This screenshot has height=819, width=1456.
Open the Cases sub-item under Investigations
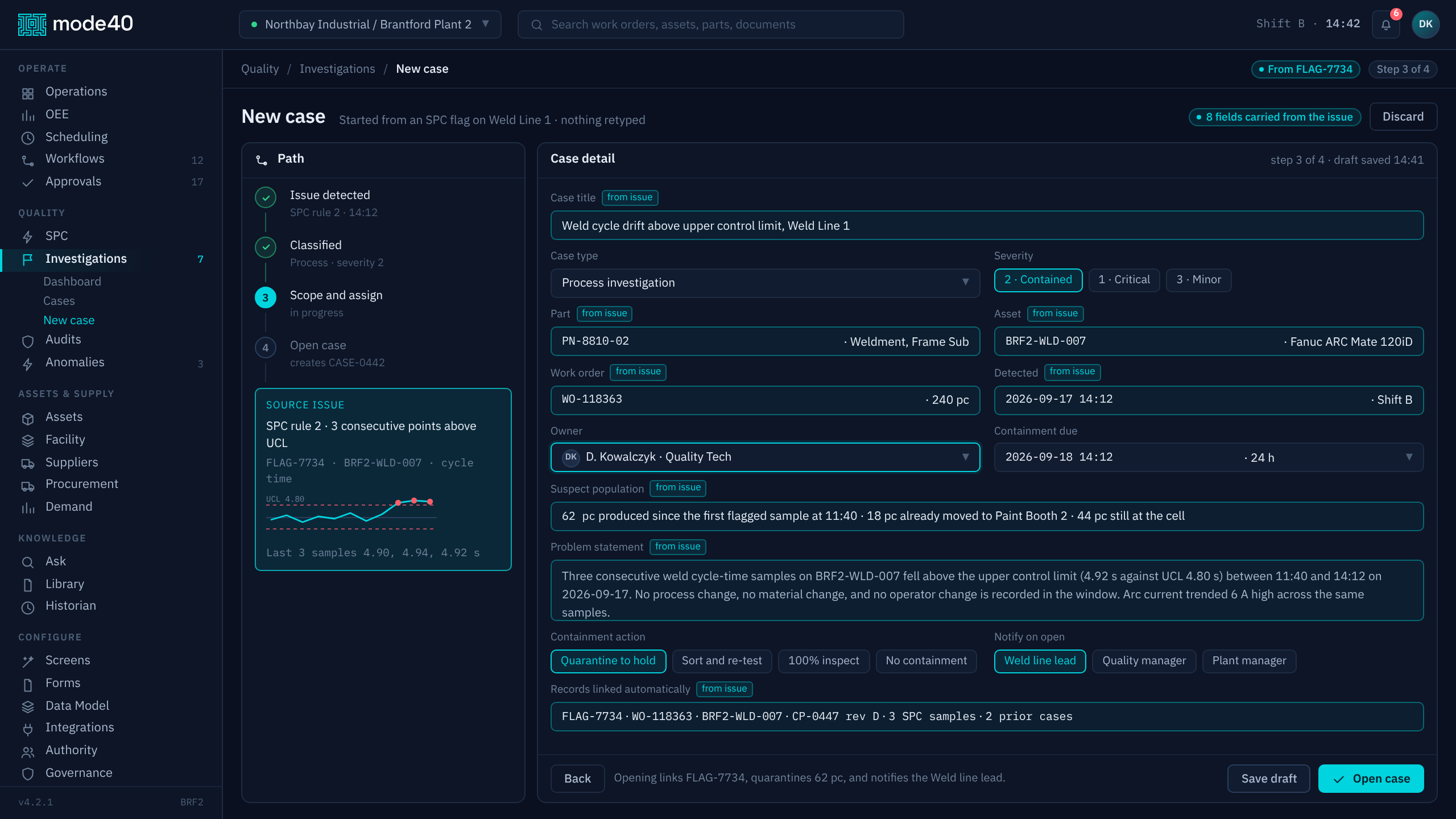pos(59,301)
